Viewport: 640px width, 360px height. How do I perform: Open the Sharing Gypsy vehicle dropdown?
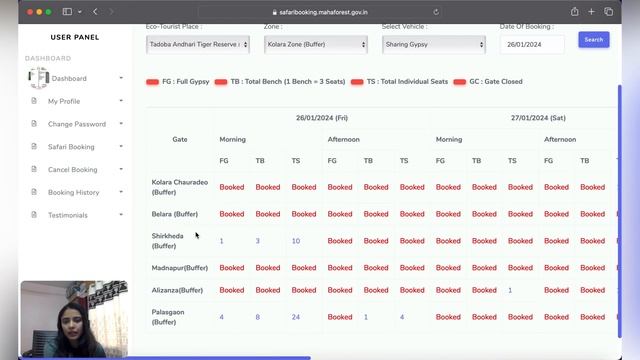pos(434,44)
